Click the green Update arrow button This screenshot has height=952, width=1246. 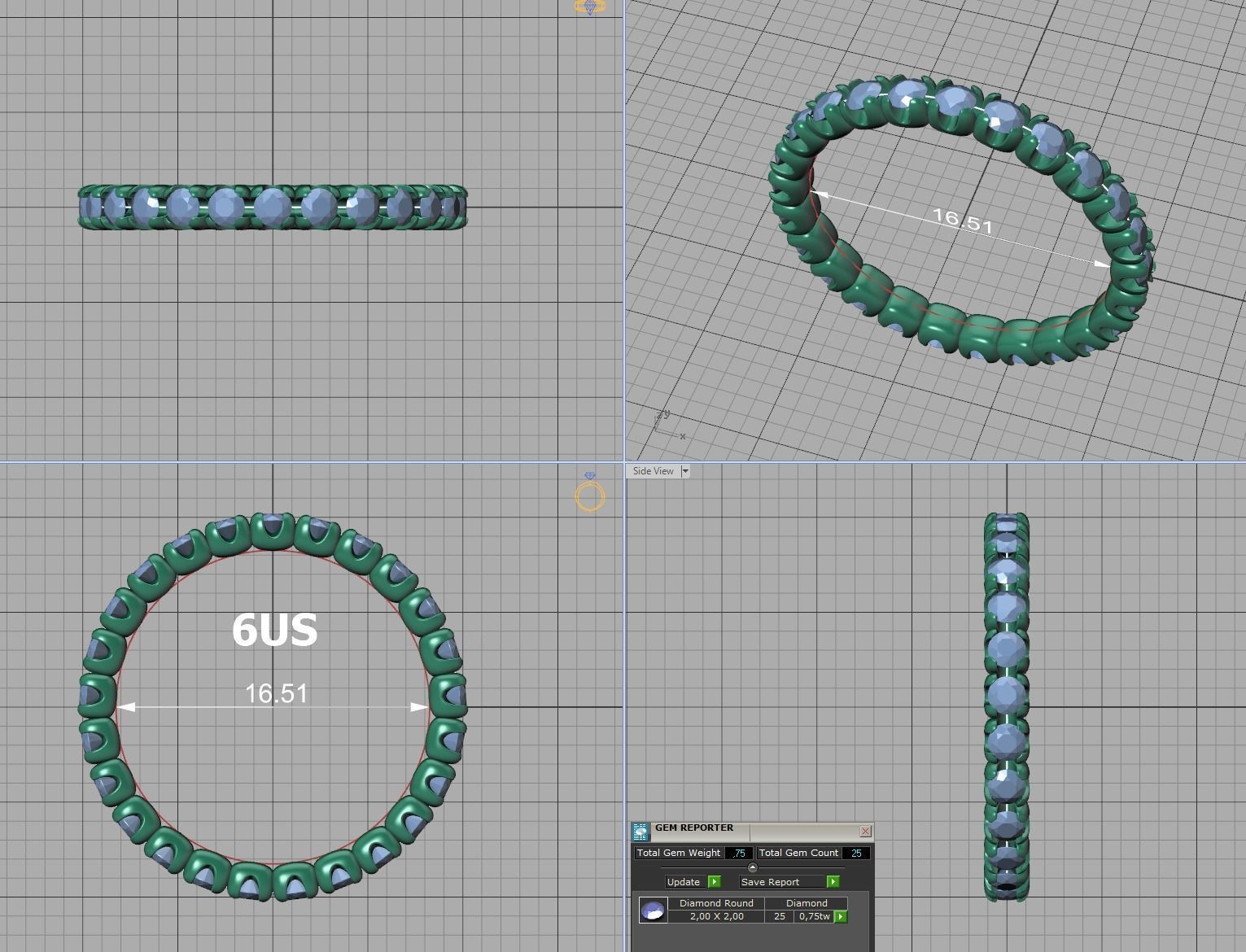point(714,881)
